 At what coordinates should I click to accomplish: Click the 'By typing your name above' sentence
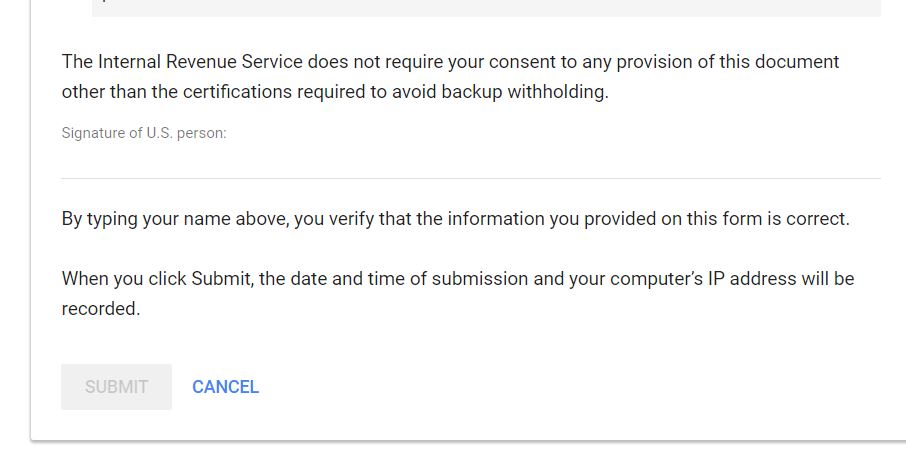[455, 219]
